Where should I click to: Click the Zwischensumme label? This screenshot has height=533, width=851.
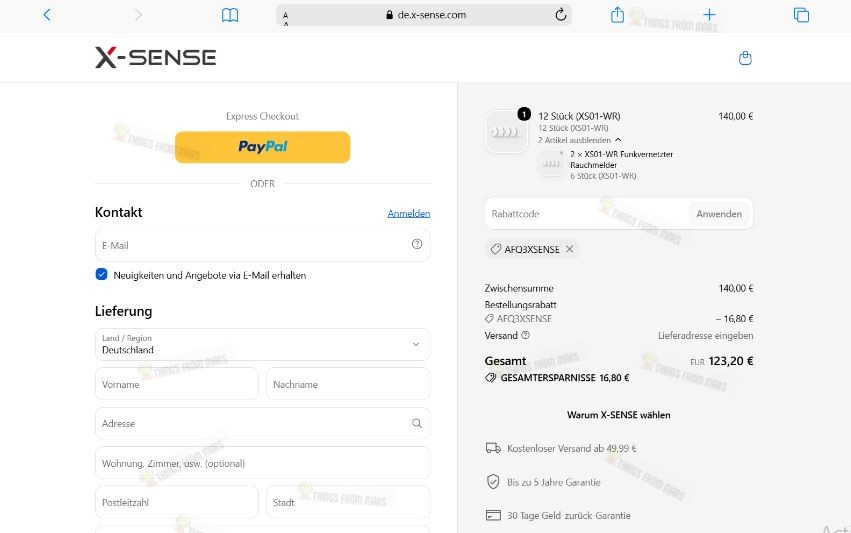pyautogui.click(x=519, y=288)
